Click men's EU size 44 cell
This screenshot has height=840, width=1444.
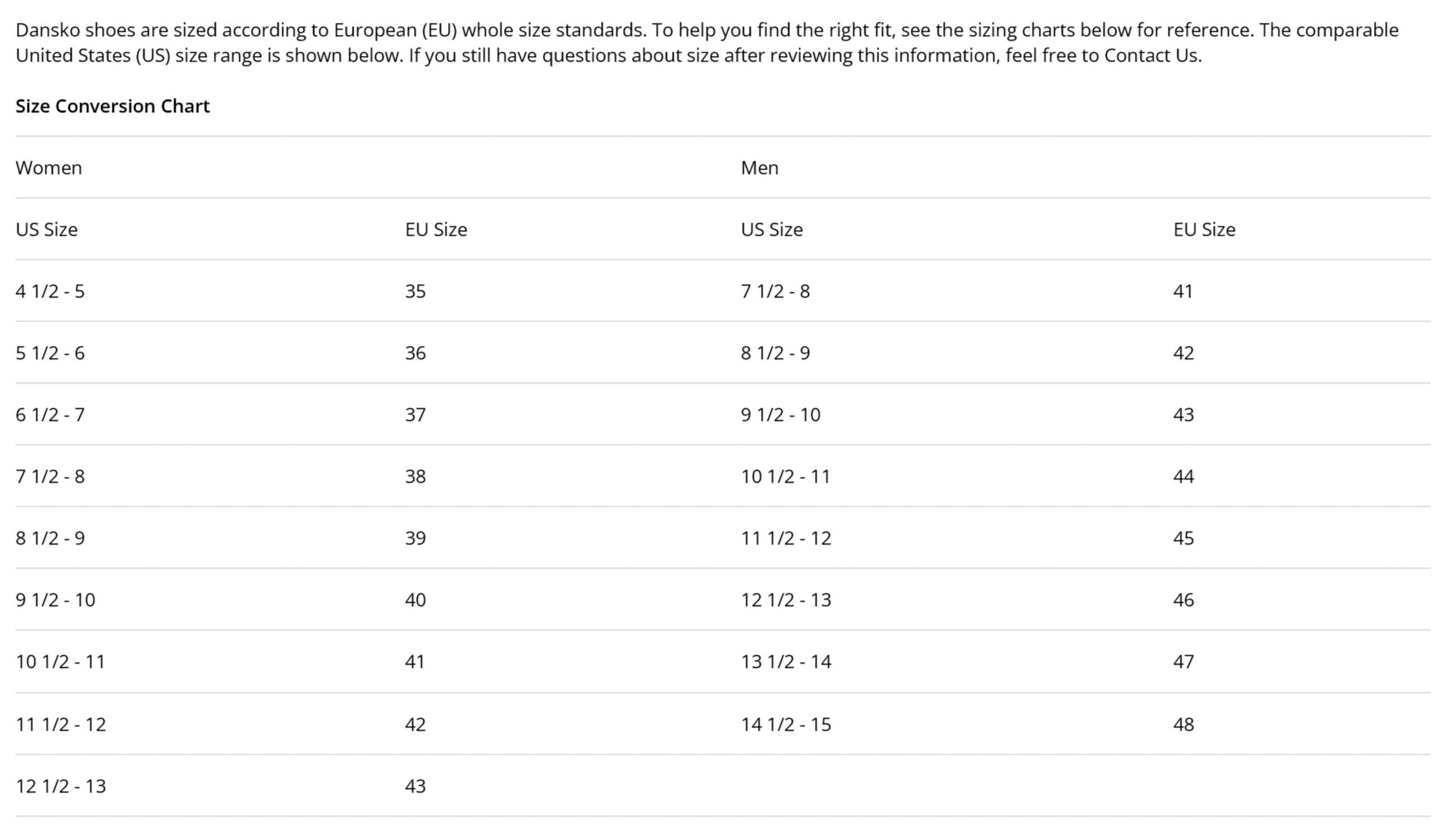pyautogui.click(x=1184, y=477)
